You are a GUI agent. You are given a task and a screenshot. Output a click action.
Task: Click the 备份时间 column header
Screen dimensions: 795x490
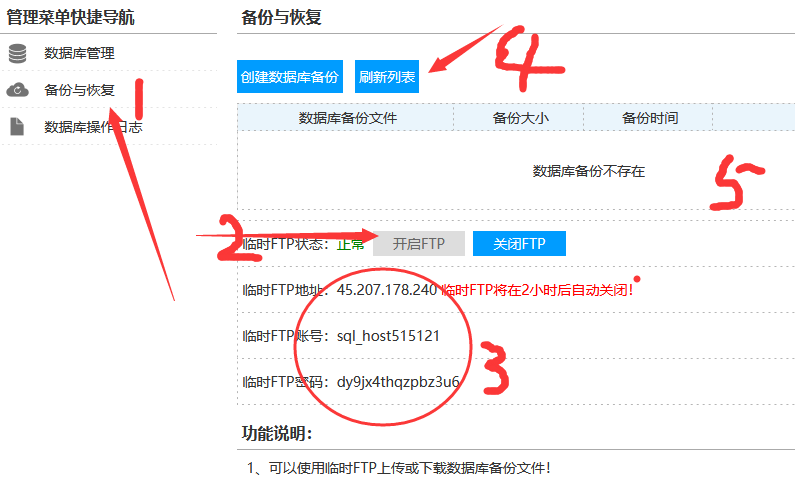pyautogui.click(x=650, y=118)
